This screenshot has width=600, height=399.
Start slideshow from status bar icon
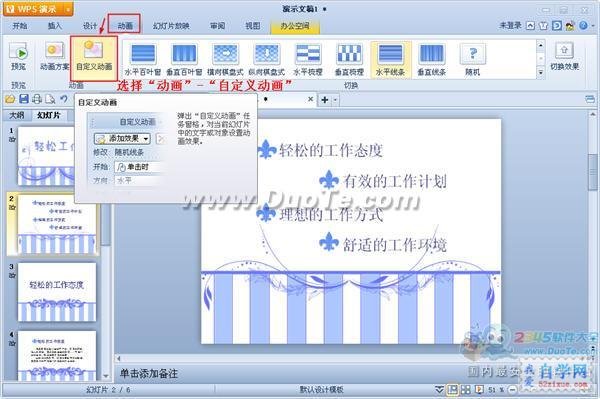tap(479, 390)
